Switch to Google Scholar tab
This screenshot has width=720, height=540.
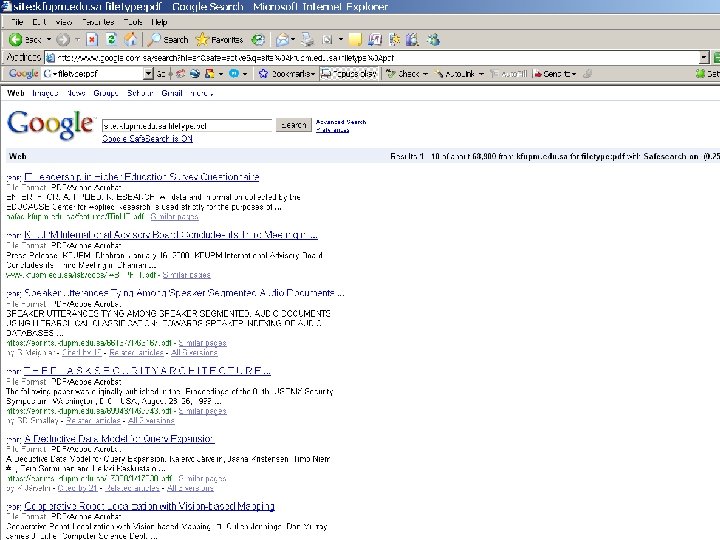pyautogui.click(x=140, y=93)
